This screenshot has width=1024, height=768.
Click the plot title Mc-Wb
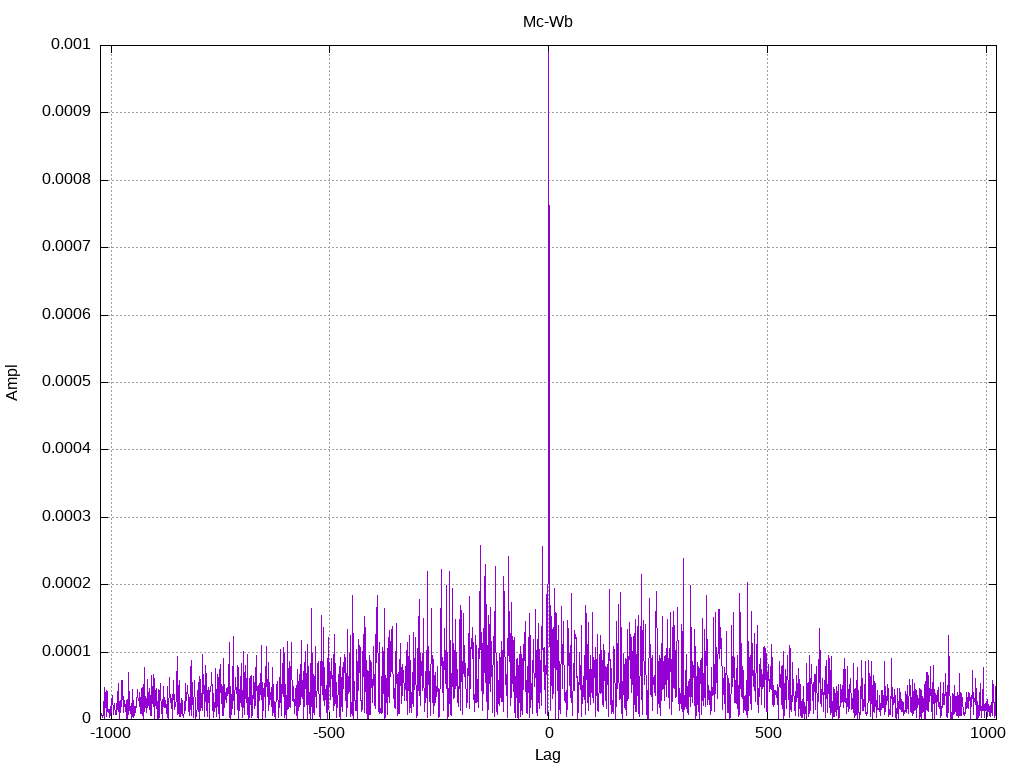(547, 21)
